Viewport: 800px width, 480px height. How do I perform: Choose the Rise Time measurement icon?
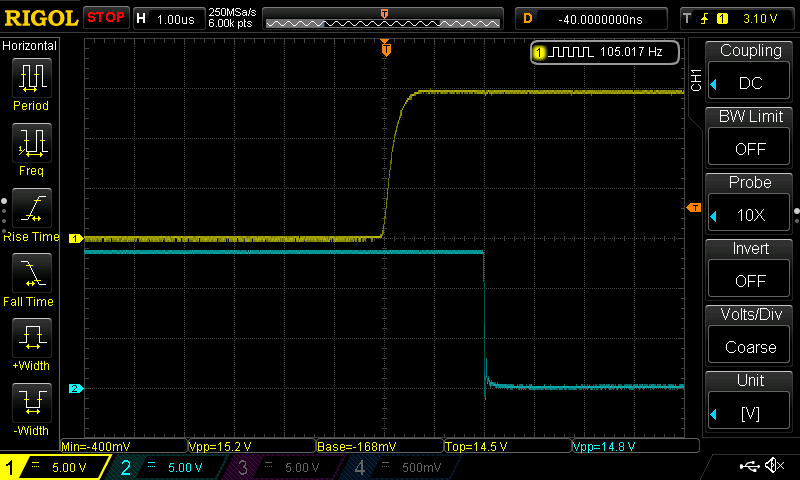click(x=31, y=212)
